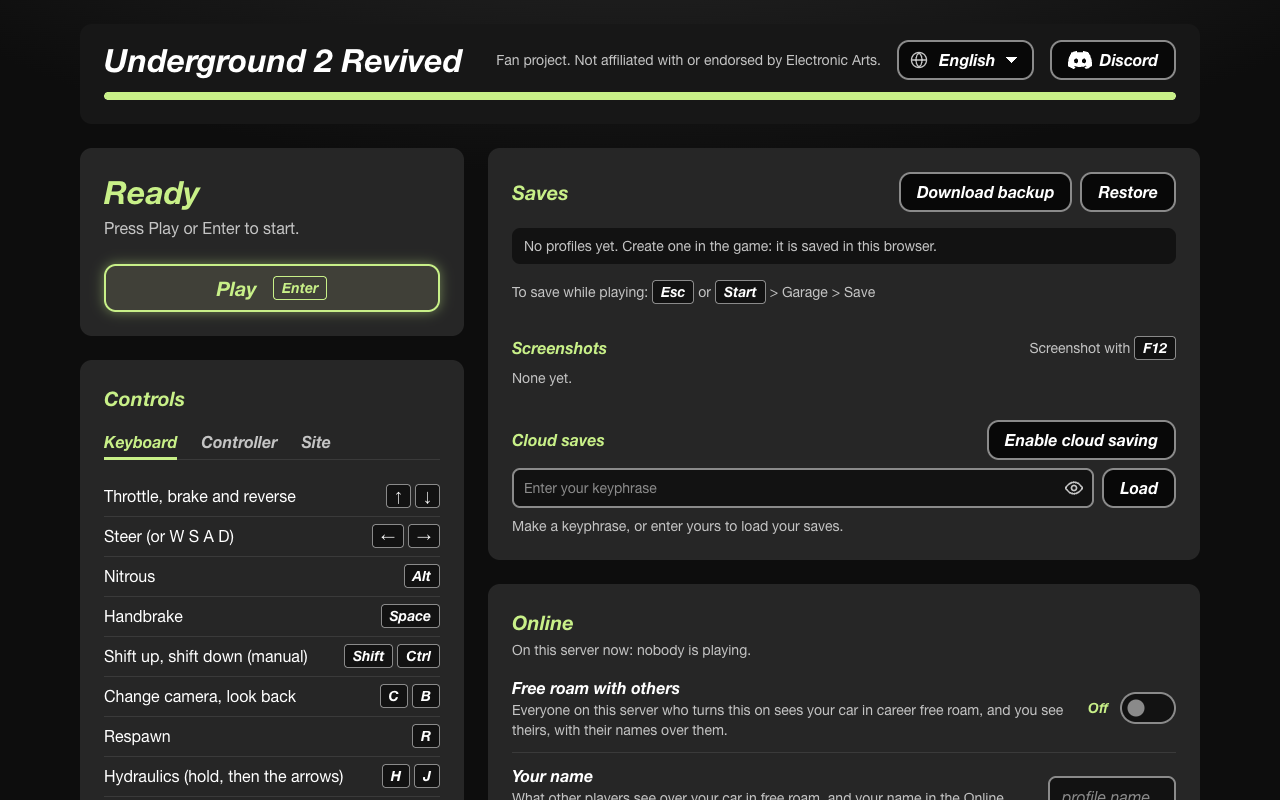Click the C key badge for camera

pyautogui.click(x=394, y=696)
